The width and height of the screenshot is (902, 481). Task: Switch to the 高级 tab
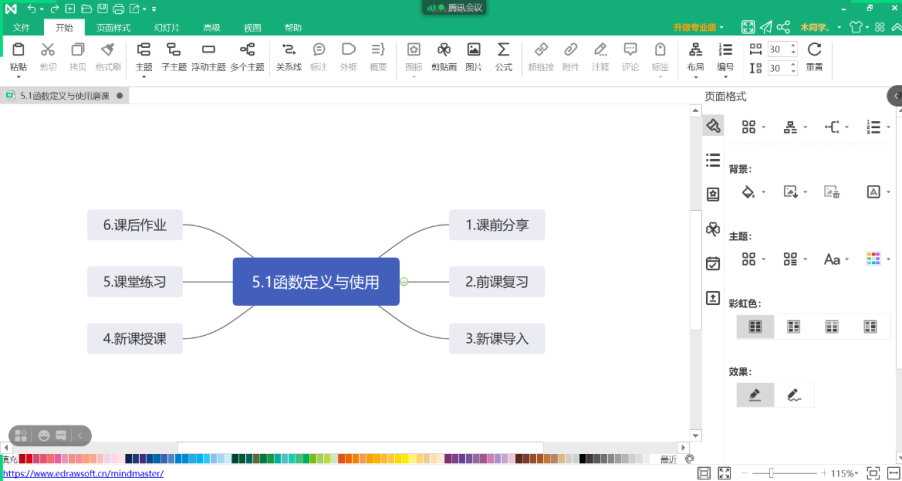point(212,28)
